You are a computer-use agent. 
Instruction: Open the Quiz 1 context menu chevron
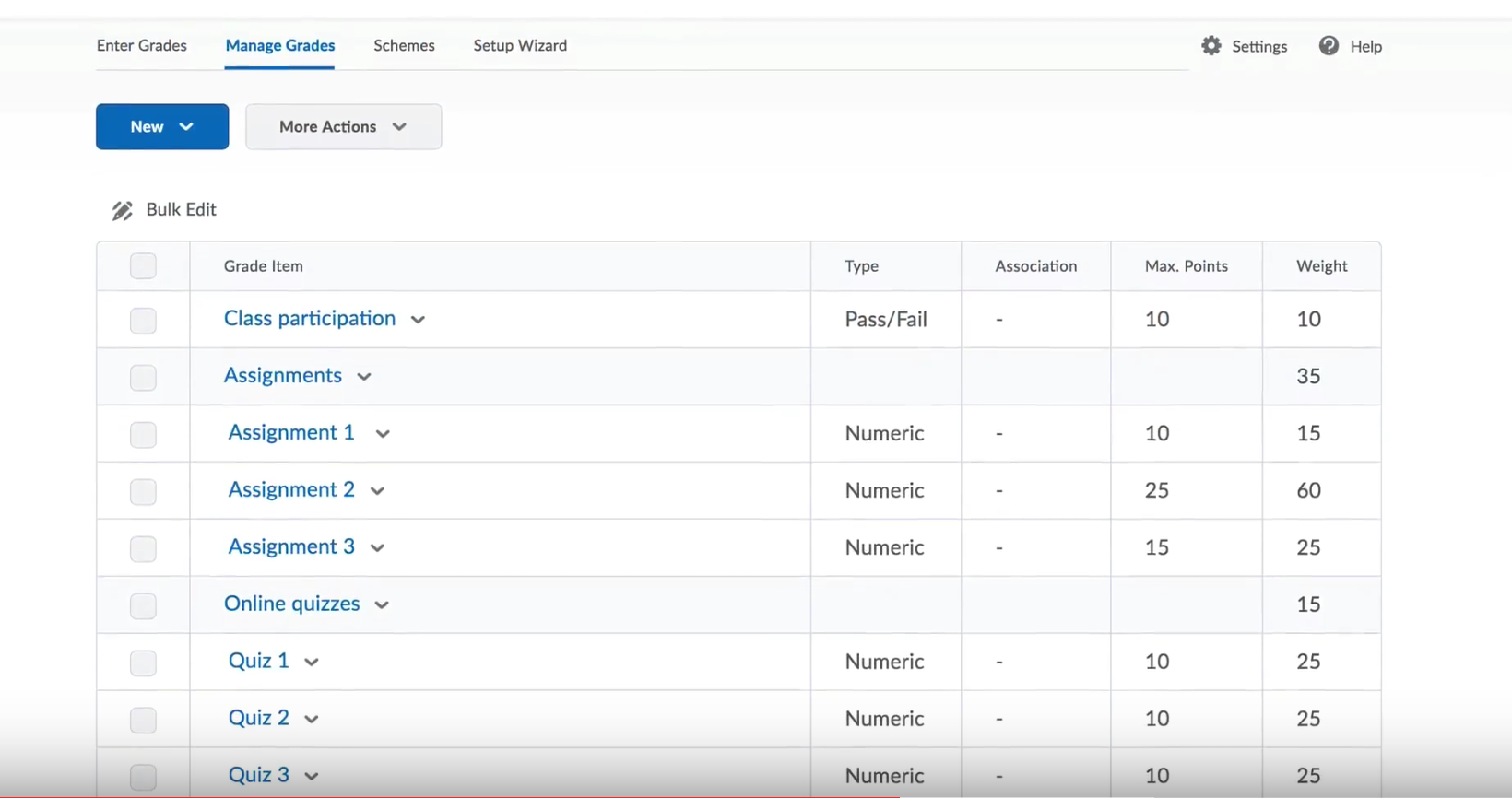point(312,663)
